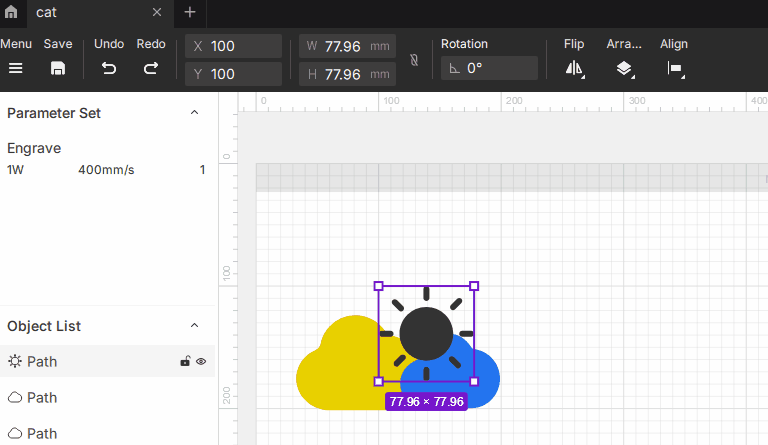
Task: Open the hamburger Menu icon
Action: 16,68
